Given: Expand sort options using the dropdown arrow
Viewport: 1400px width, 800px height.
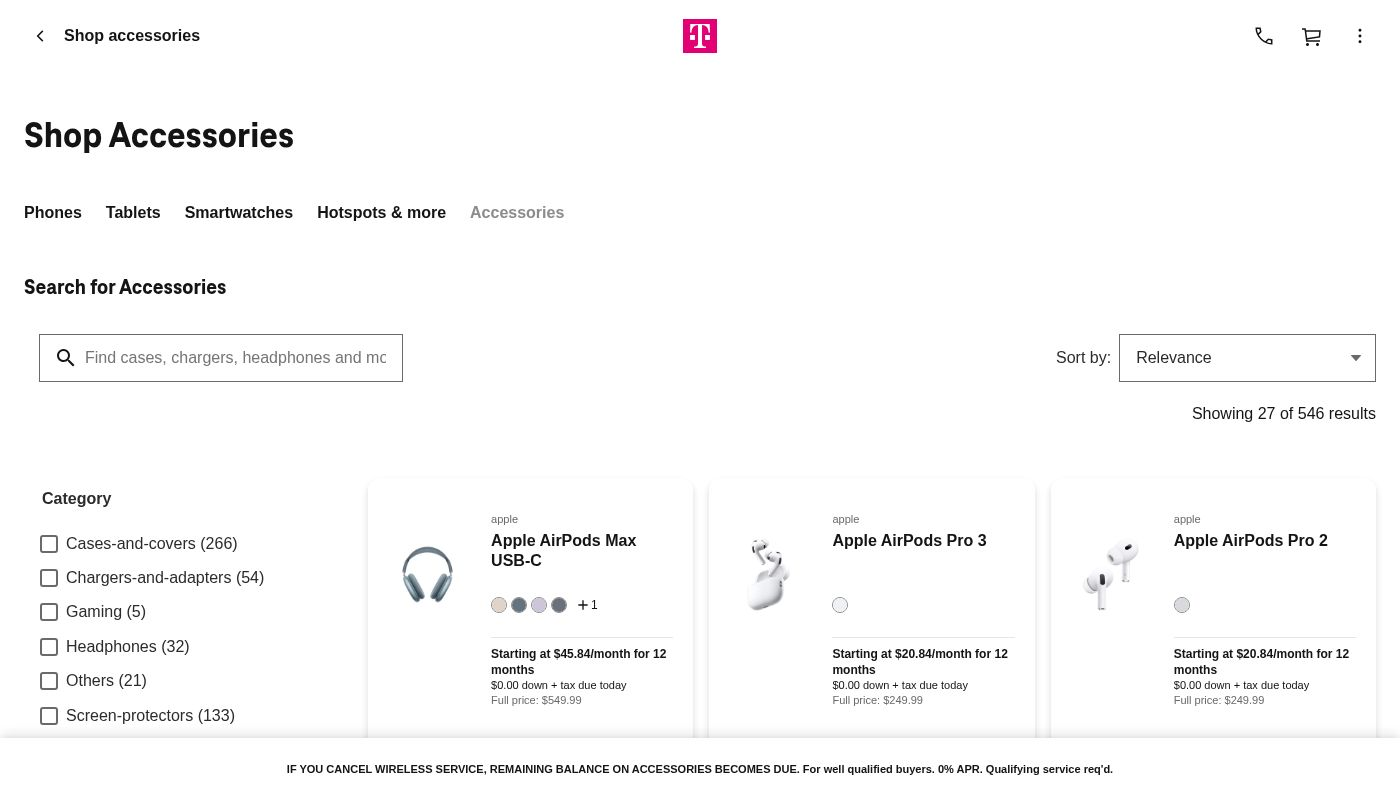Looking at the screenshot, I should click(x=1356, y=358).
